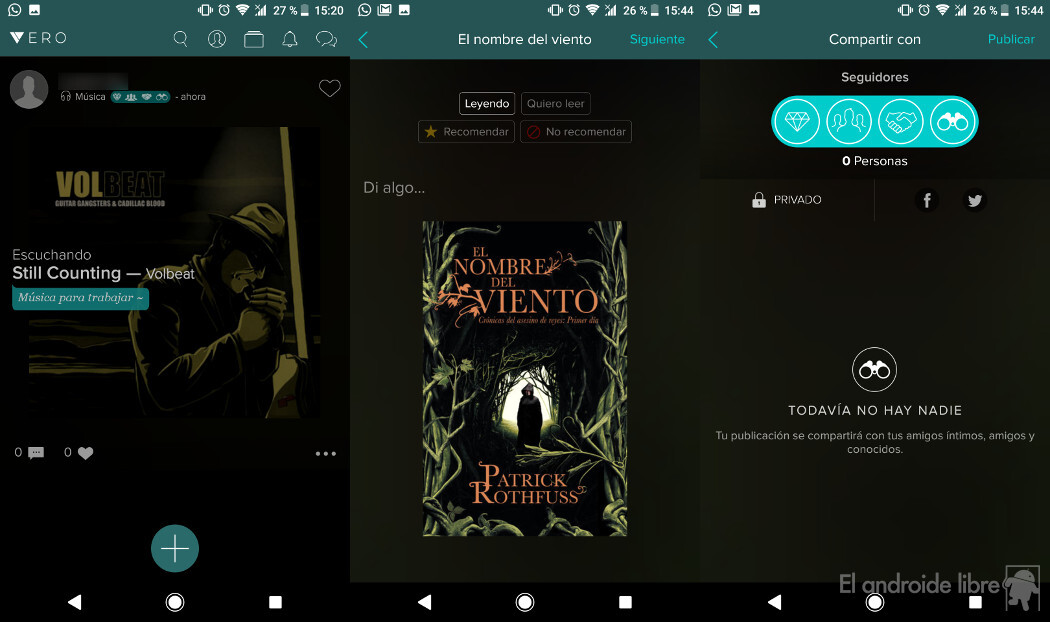
Task: Tap the filled heart likes counter
Action: point(85,453)
